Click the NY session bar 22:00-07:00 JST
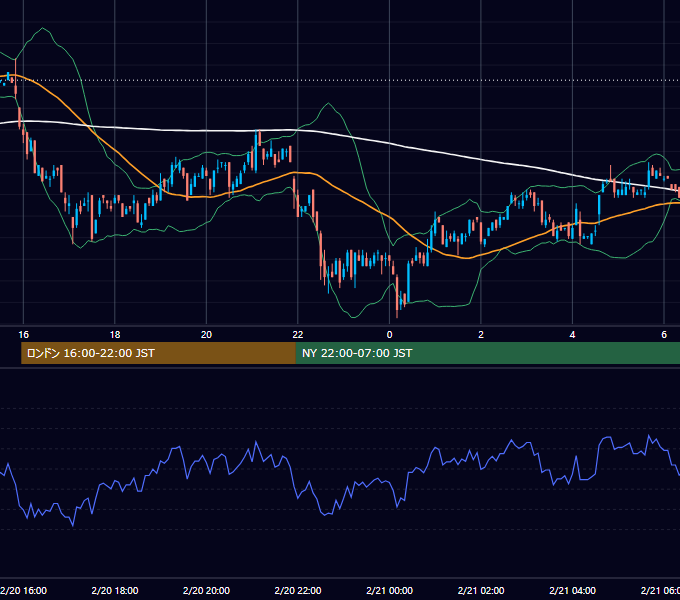This screenshot has width=680, height=600. click(488, 353)
